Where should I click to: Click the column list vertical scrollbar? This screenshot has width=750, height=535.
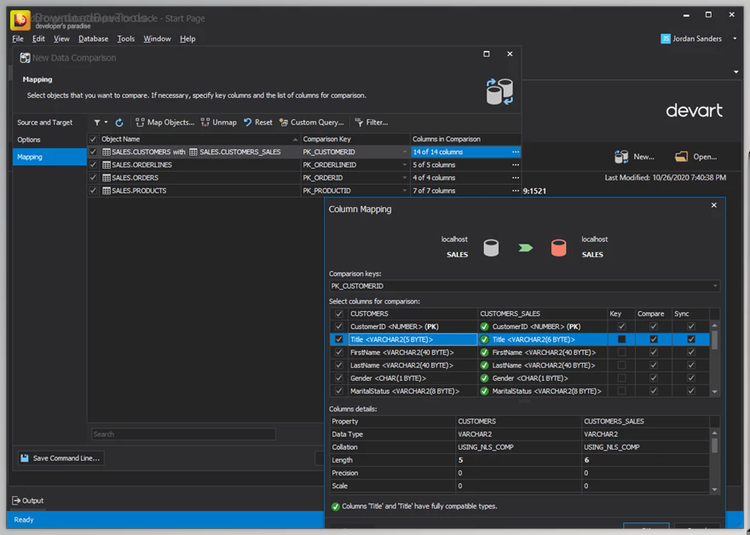pos(714,359)
